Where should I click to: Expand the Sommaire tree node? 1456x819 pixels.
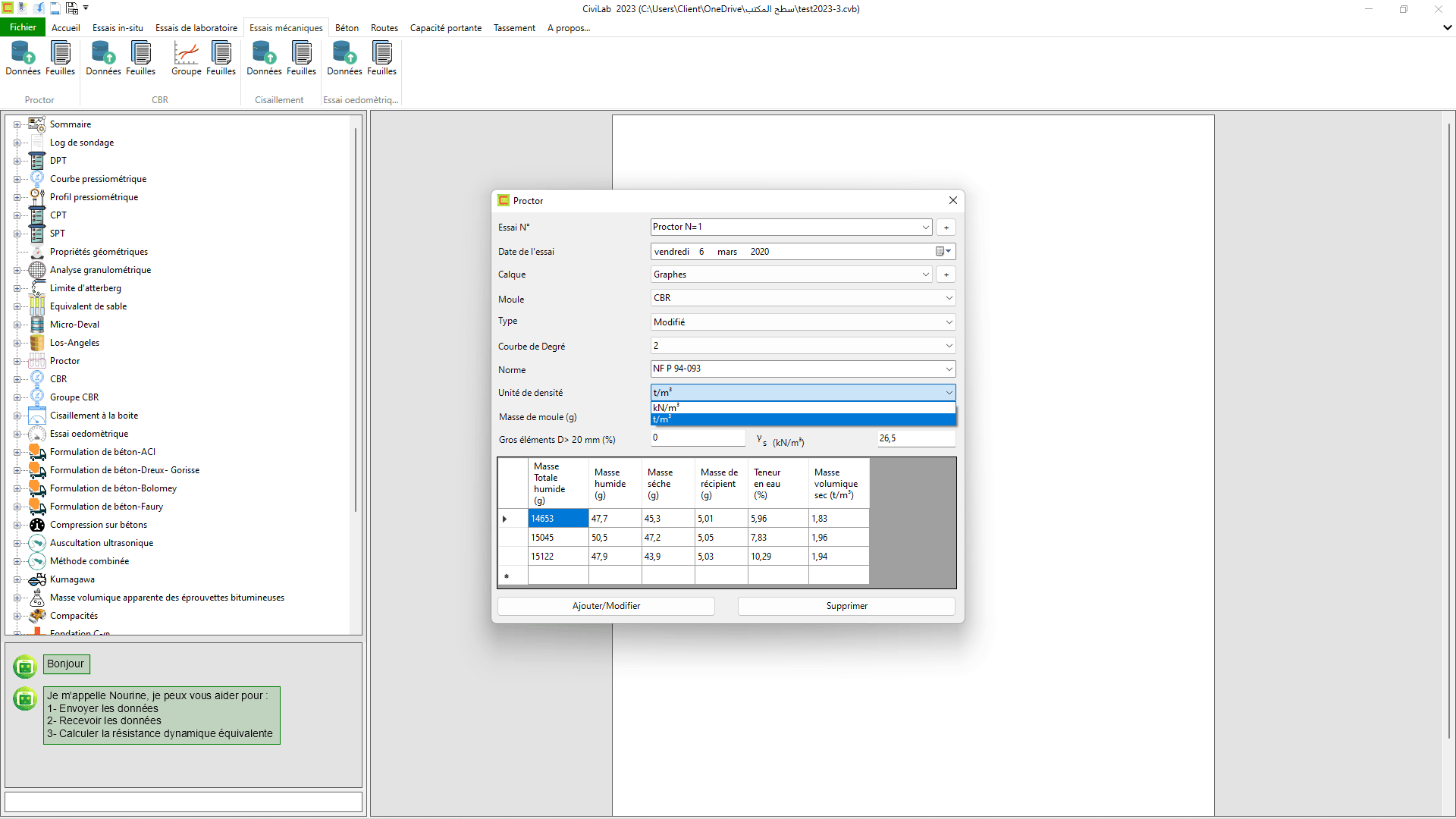click(x=17, y=124)
